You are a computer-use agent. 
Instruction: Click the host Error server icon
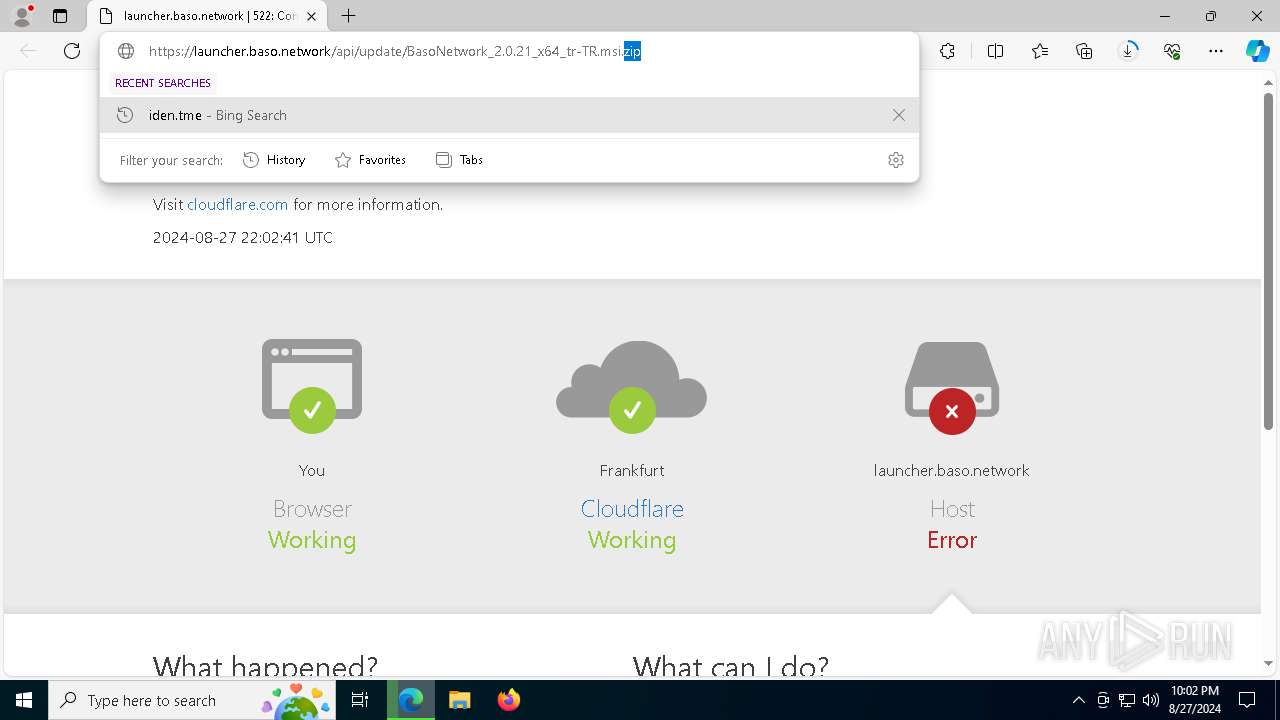[x=952, y=387]
